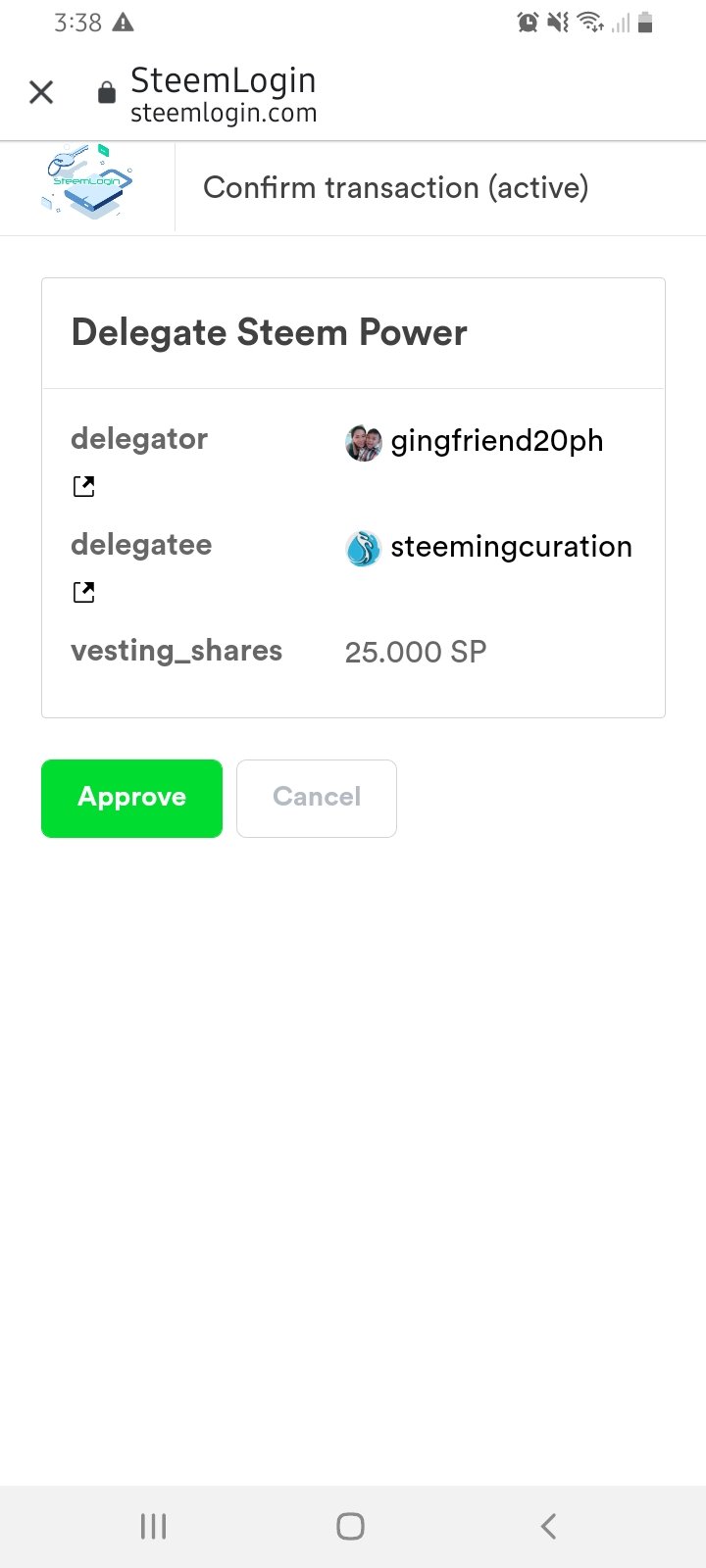The height and width of the screenshot is (1568, 706).
Task: Open the steemingcuration account name
Action: tap(512, 547)
